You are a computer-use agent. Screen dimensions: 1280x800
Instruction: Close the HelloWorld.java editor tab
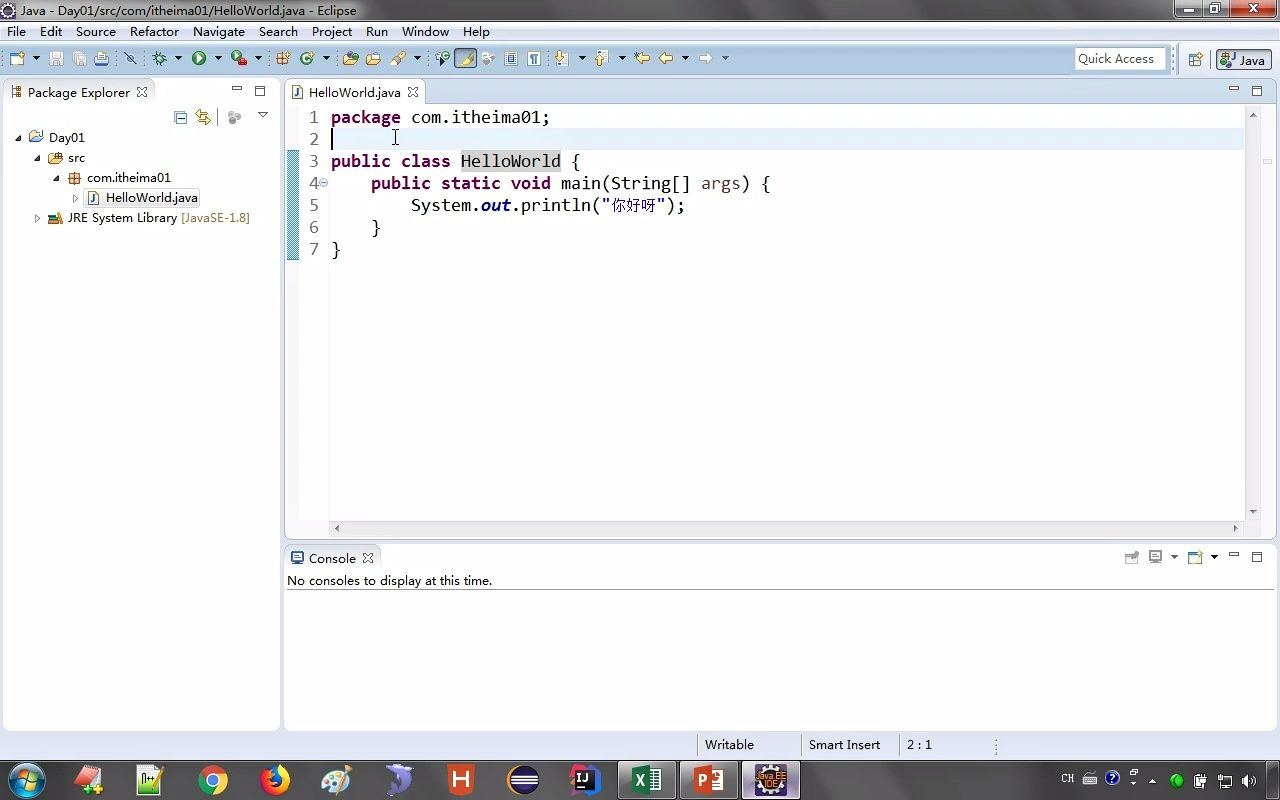point(412,92)
